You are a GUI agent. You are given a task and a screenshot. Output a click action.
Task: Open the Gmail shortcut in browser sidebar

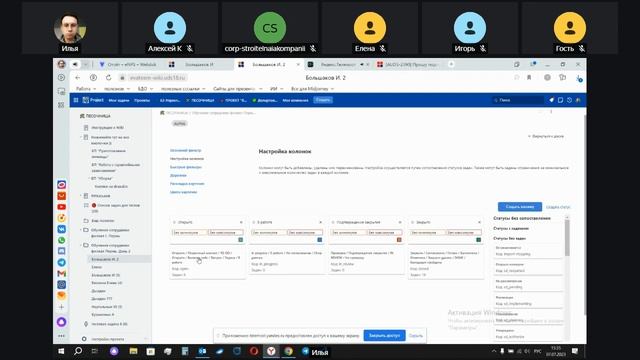[62, 273]
